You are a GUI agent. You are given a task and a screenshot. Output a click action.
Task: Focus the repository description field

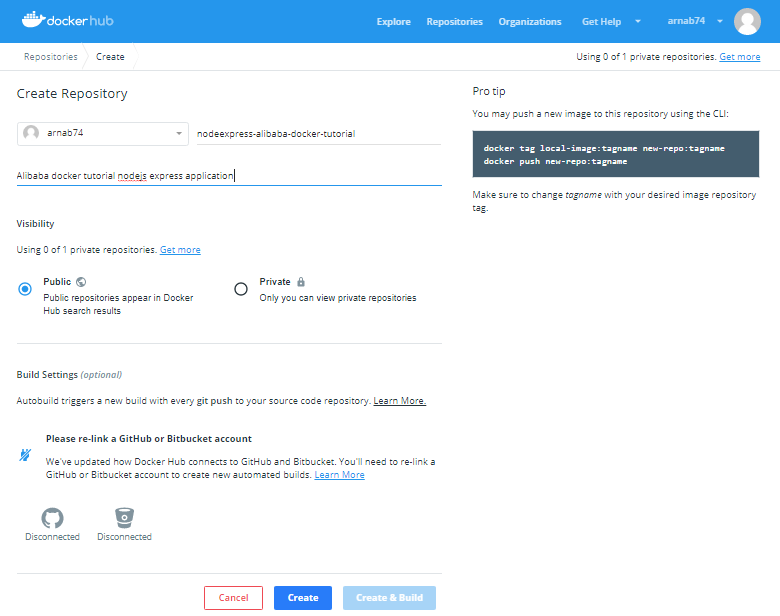pyautogui.click(x=229, y=176)
